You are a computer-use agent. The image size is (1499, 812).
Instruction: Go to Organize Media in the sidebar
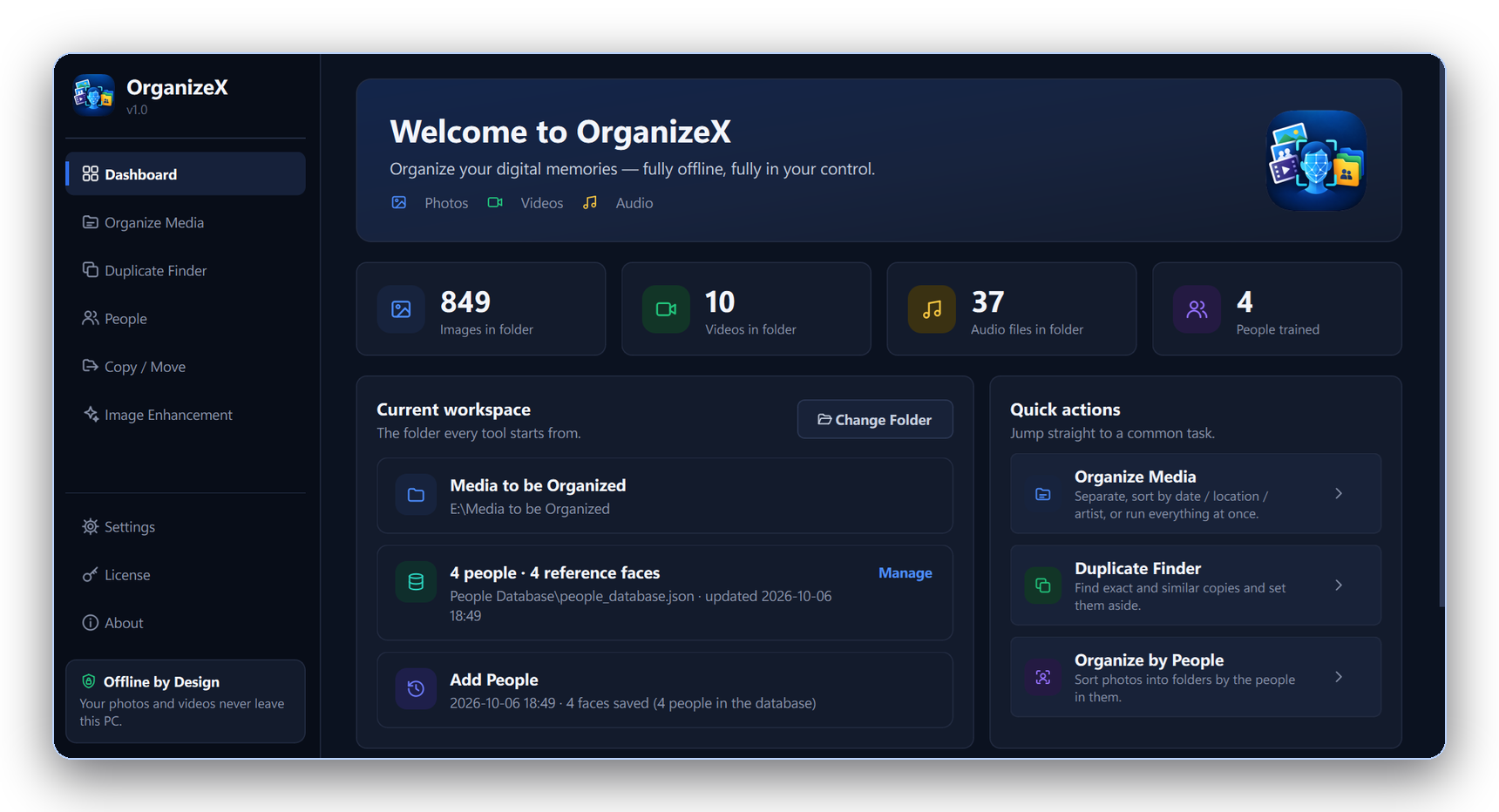pos(186,222)
